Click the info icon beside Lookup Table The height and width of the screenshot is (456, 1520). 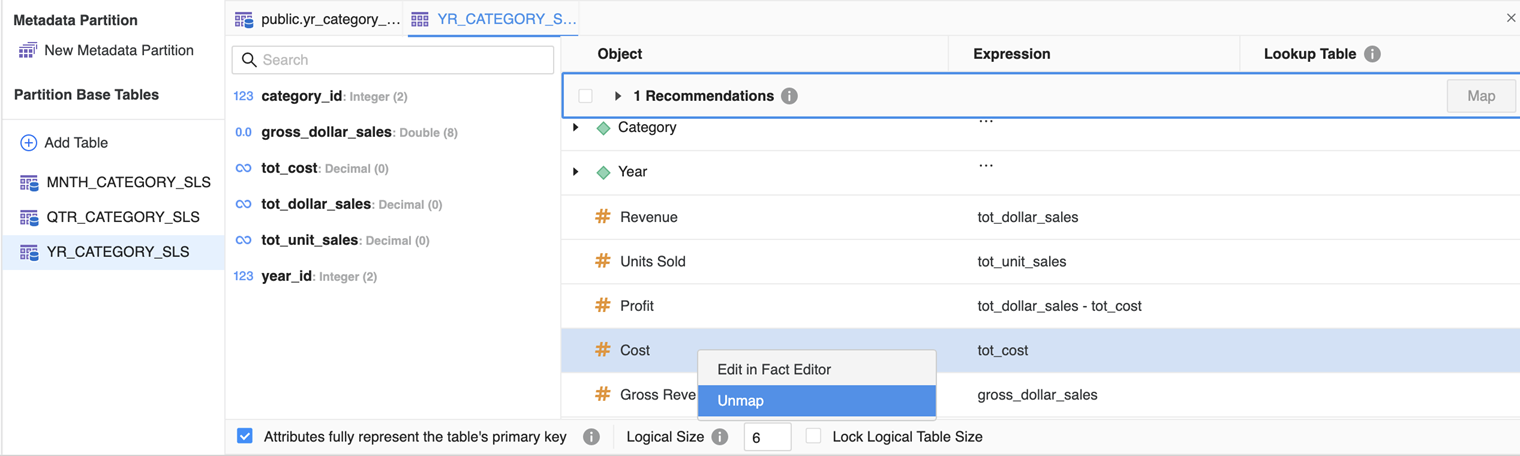1372,54
